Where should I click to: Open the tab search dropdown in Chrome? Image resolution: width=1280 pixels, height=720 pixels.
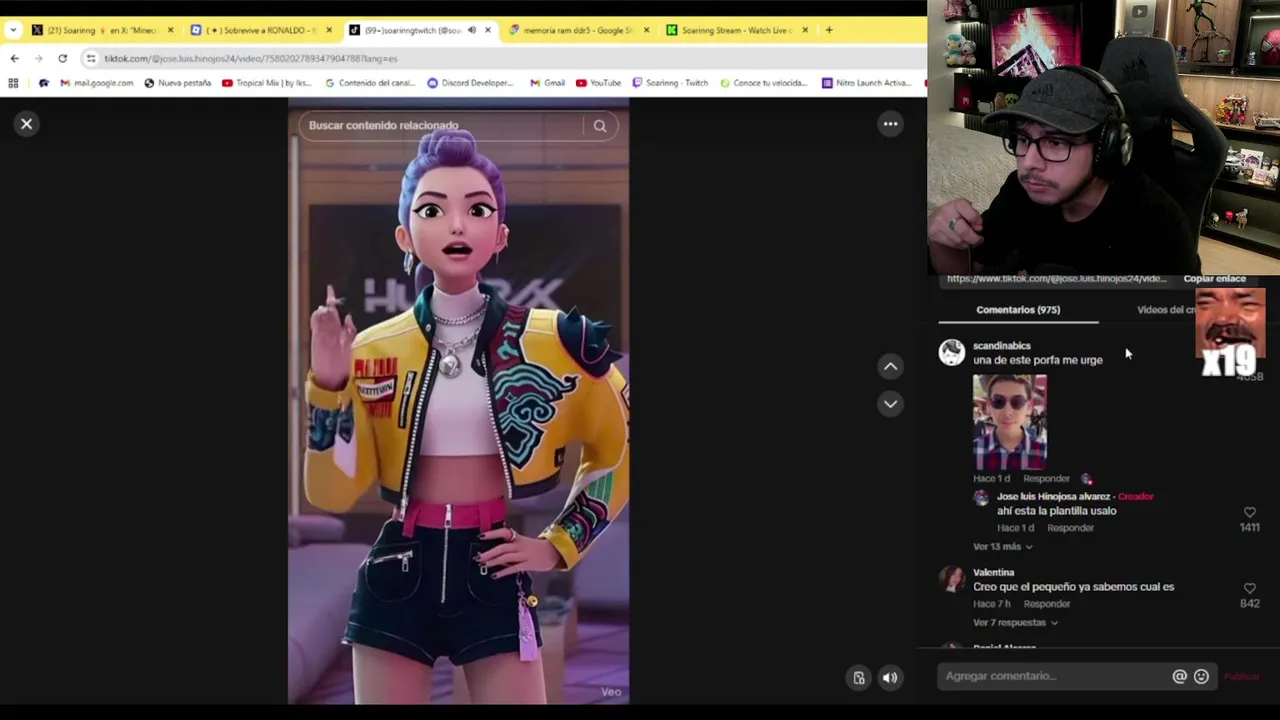coord(12,30)
